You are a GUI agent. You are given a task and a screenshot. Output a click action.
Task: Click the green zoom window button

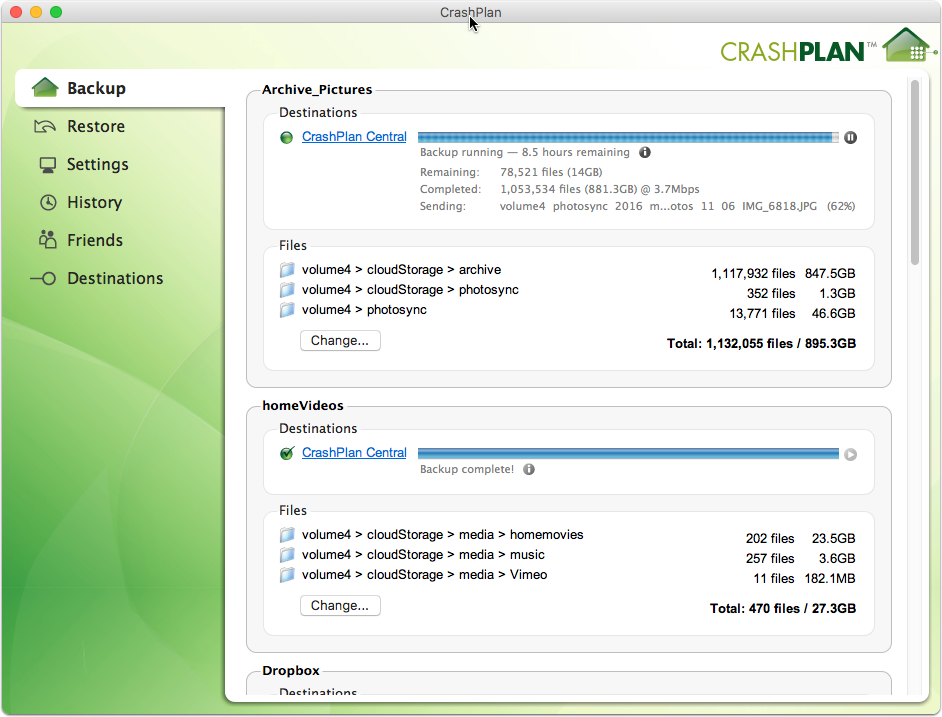coord(56,12)
